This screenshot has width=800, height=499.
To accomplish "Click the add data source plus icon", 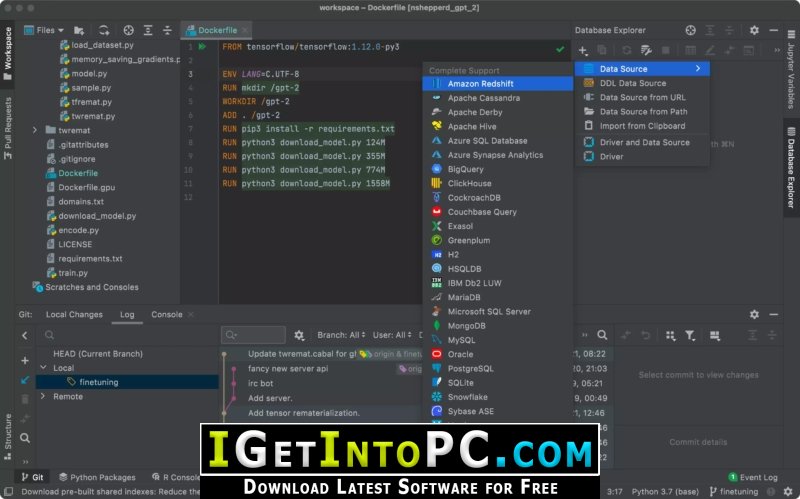I will click(583, 50).
